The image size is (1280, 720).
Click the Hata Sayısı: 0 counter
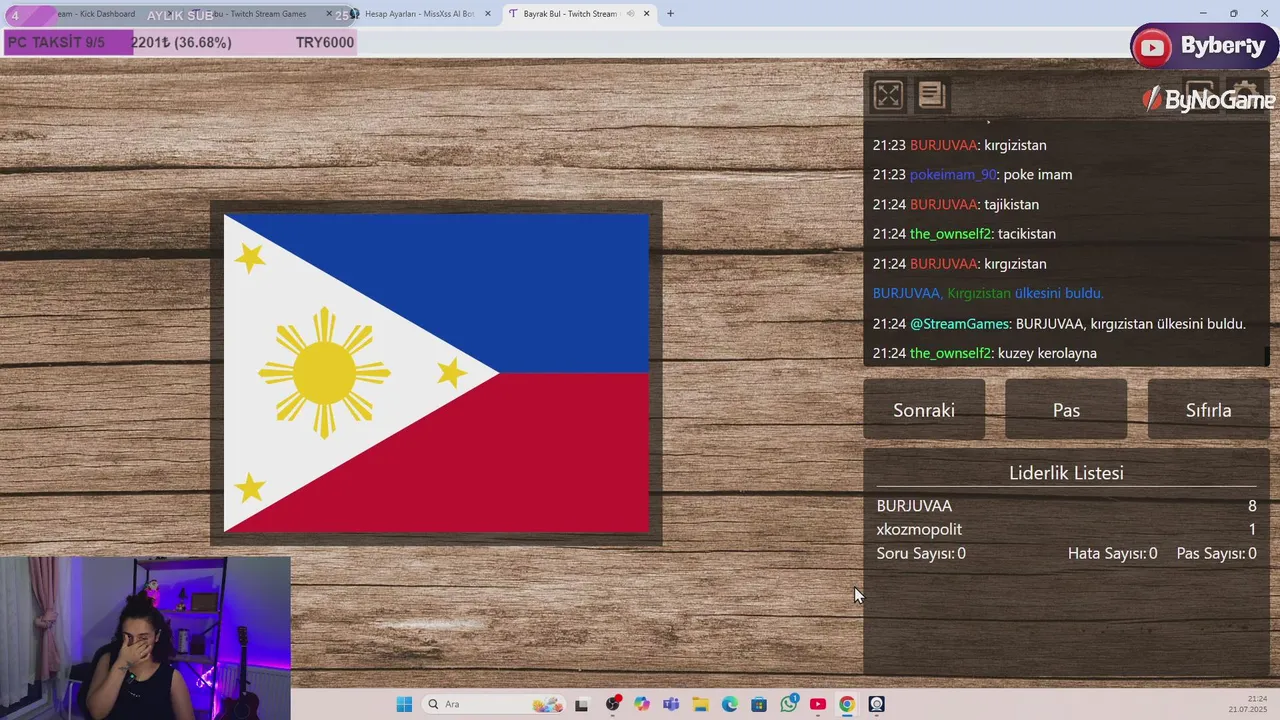[1112, 553]
